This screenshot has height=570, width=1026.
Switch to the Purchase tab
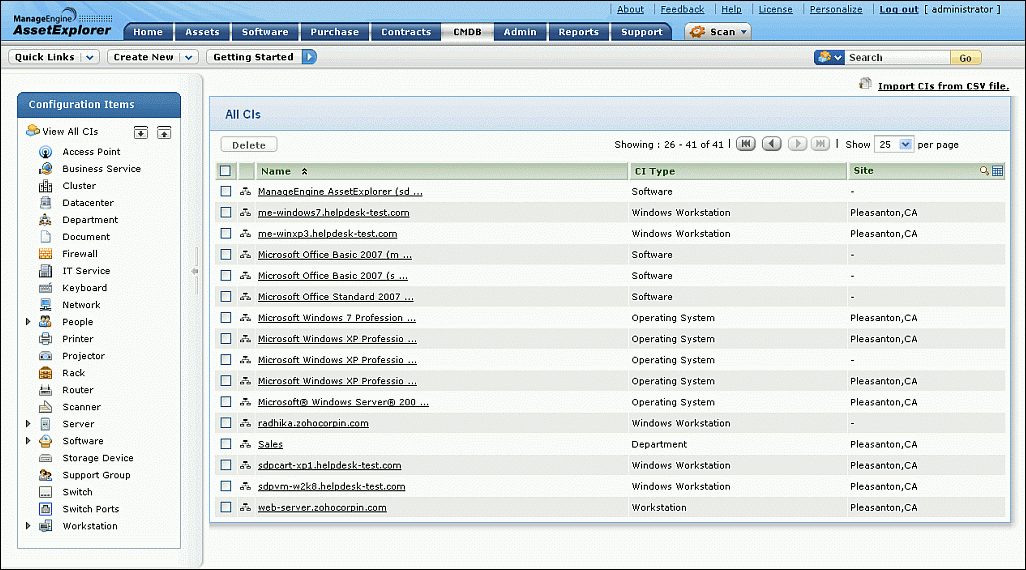click(334, 32)
